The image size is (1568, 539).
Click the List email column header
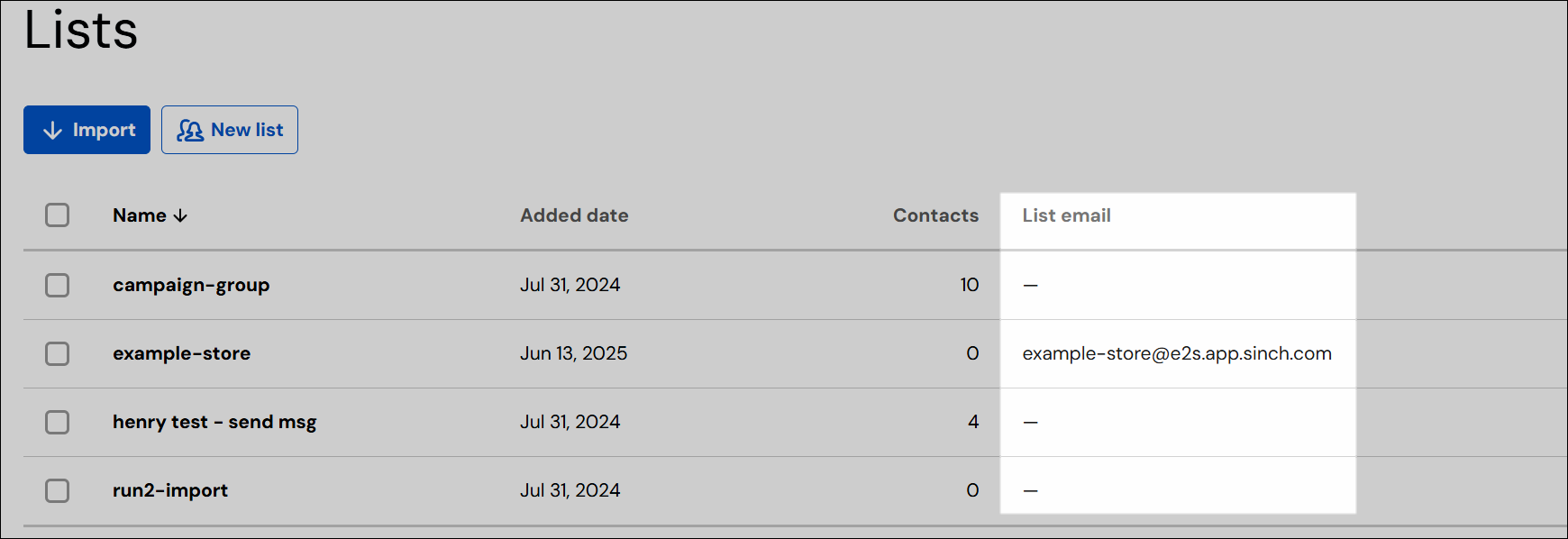point(1066,215)
